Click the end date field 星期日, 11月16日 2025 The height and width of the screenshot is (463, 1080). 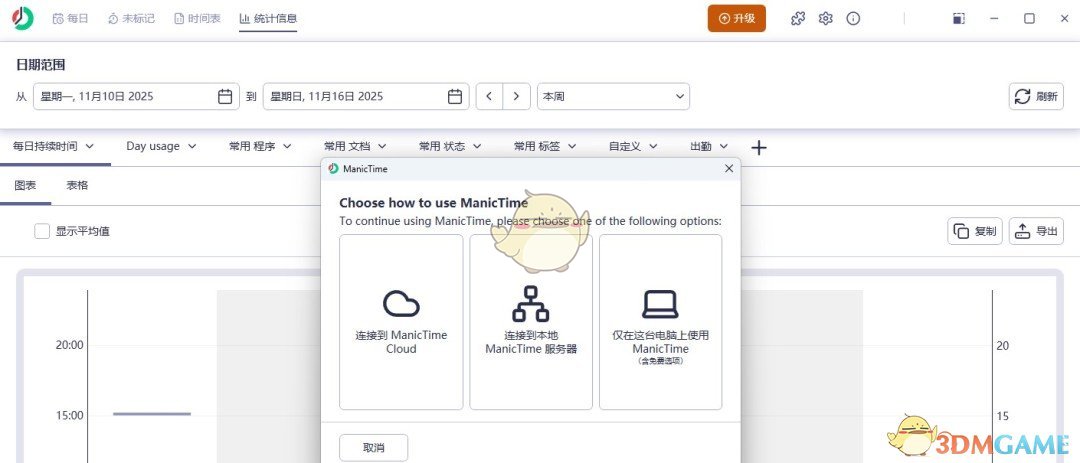point(366,96)
